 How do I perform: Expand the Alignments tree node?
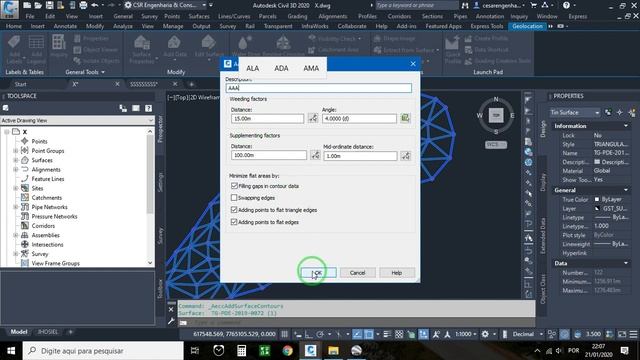pyautogui.click(x=16, y=169)
